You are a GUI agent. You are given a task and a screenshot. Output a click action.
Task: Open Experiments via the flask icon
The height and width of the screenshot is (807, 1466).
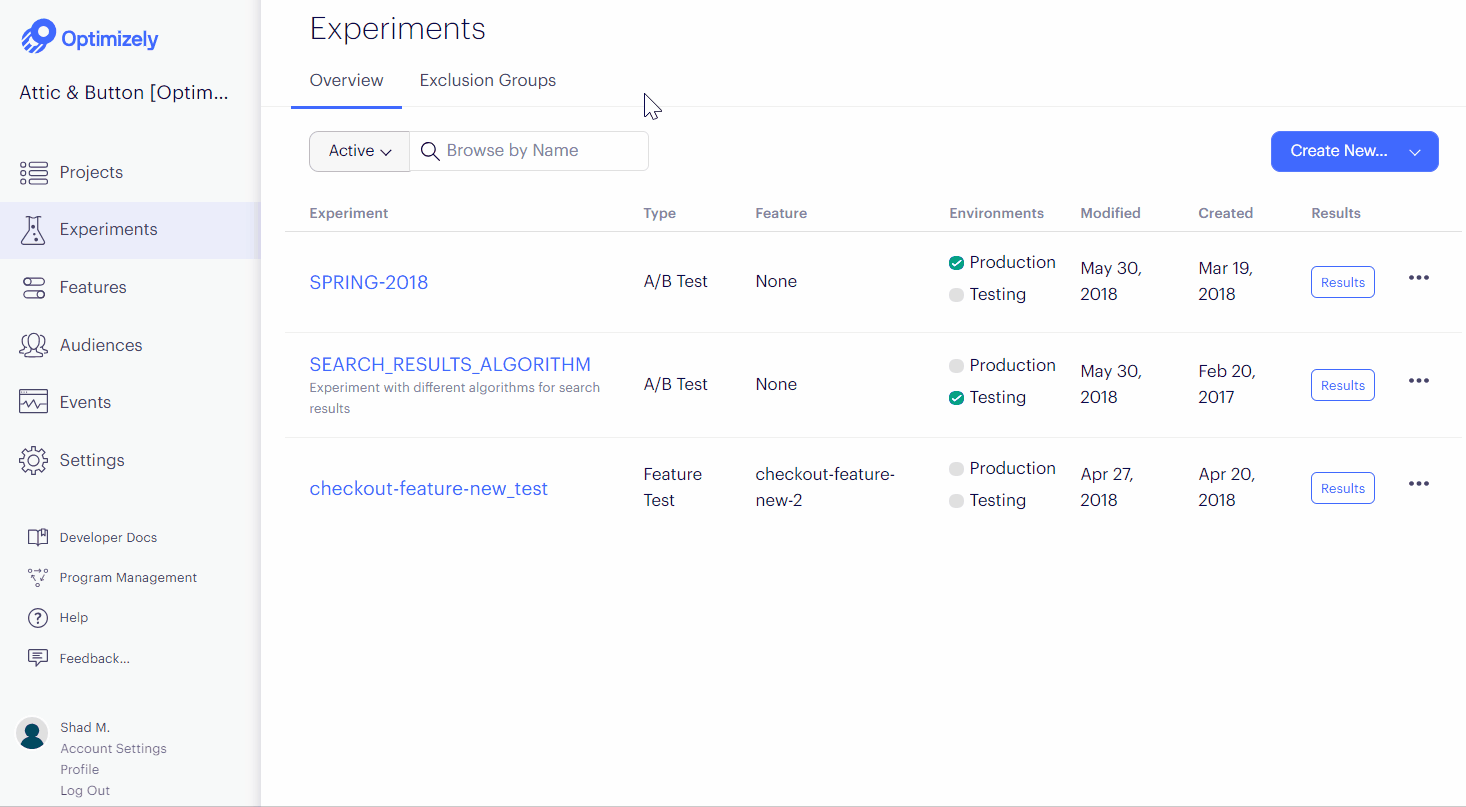[34, 230]
